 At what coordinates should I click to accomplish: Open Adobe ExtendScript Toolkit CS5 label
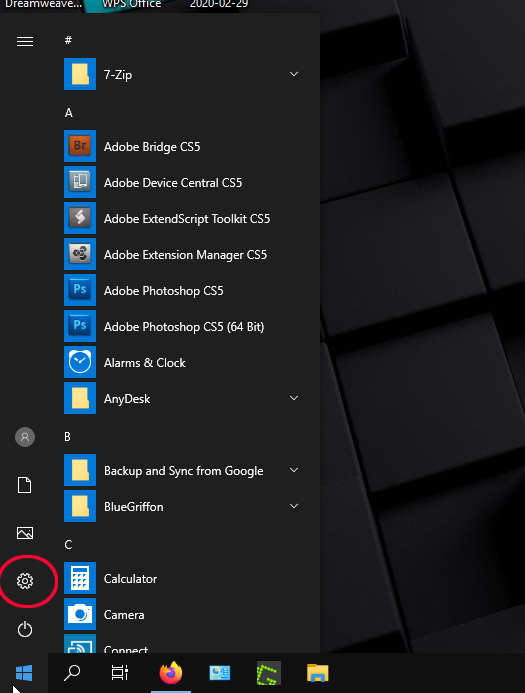(187, 219)
